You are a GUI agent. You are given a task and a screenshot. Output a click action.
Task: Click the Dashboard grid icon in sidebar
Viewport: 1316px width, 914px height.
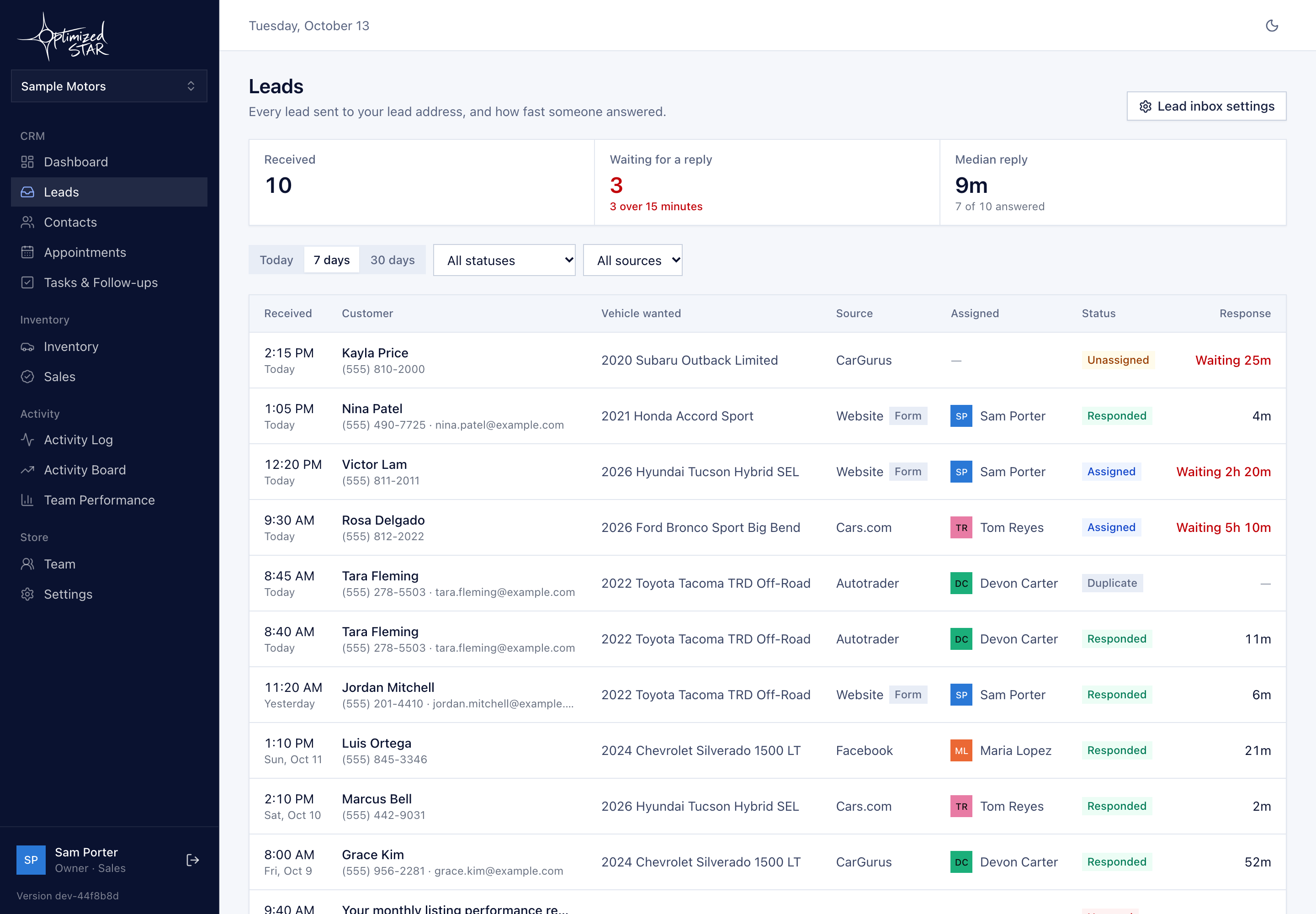point(27,162)
